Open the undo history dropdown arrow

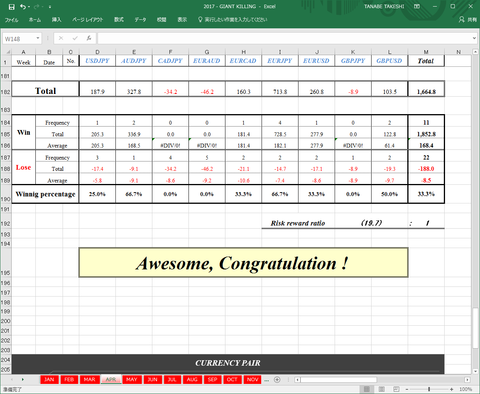click(29, 7)
